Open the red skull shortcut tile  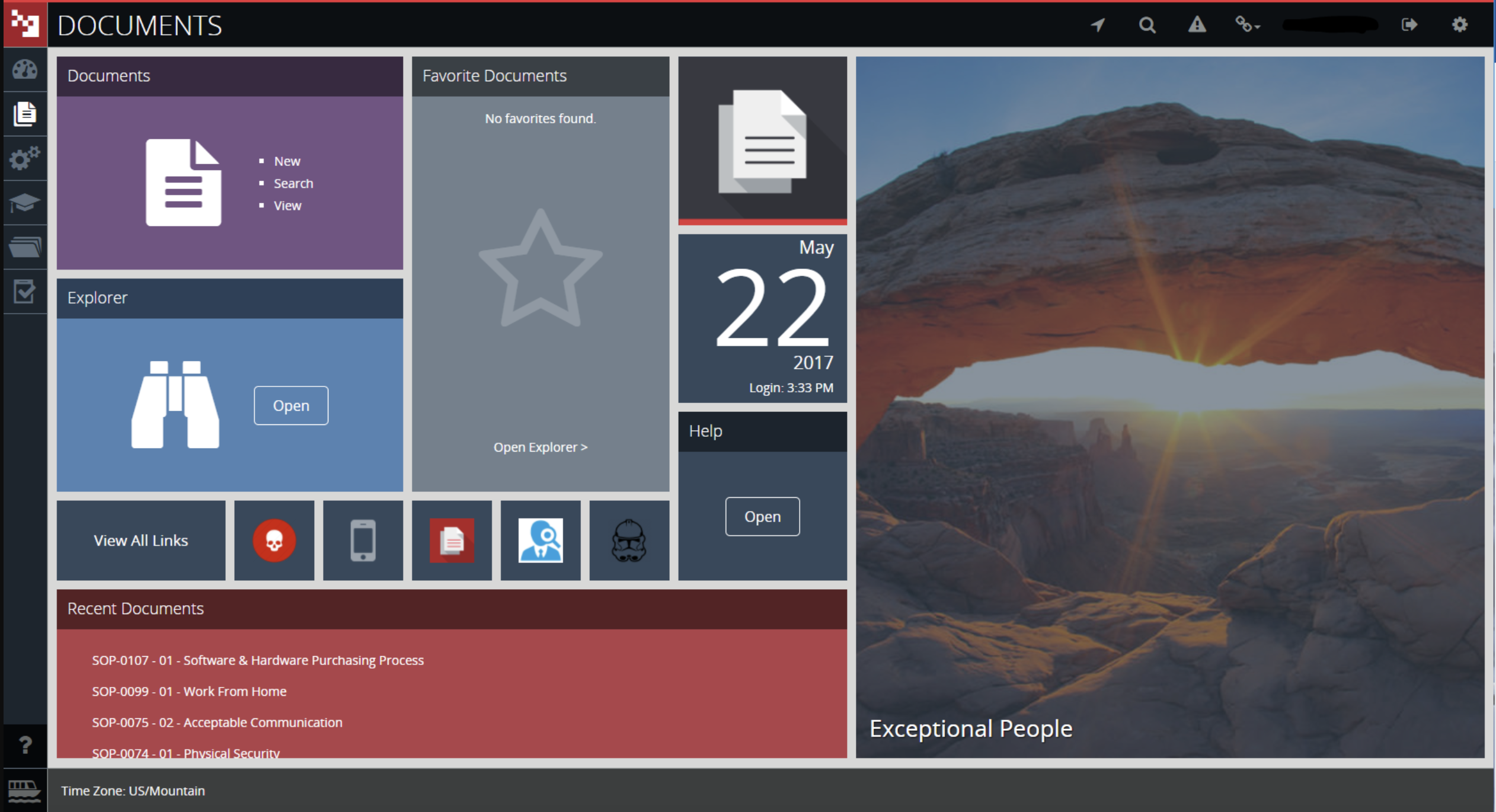pos(274,540)
